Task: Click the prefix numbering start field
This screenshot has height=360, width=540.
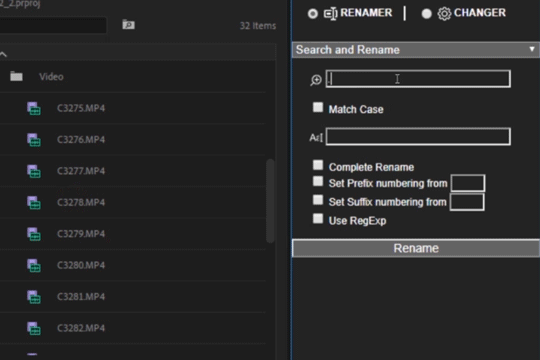Action: click(x=468, y=183)
